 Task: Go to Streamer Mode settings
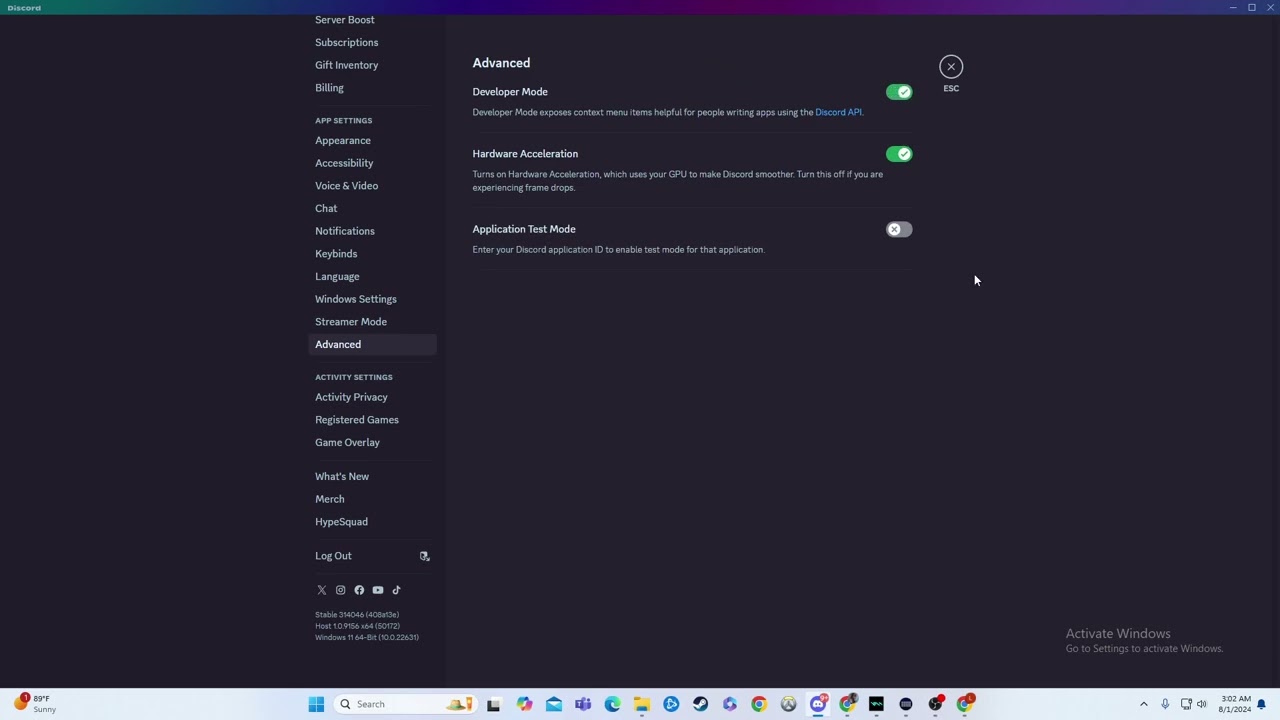(351, 322)
